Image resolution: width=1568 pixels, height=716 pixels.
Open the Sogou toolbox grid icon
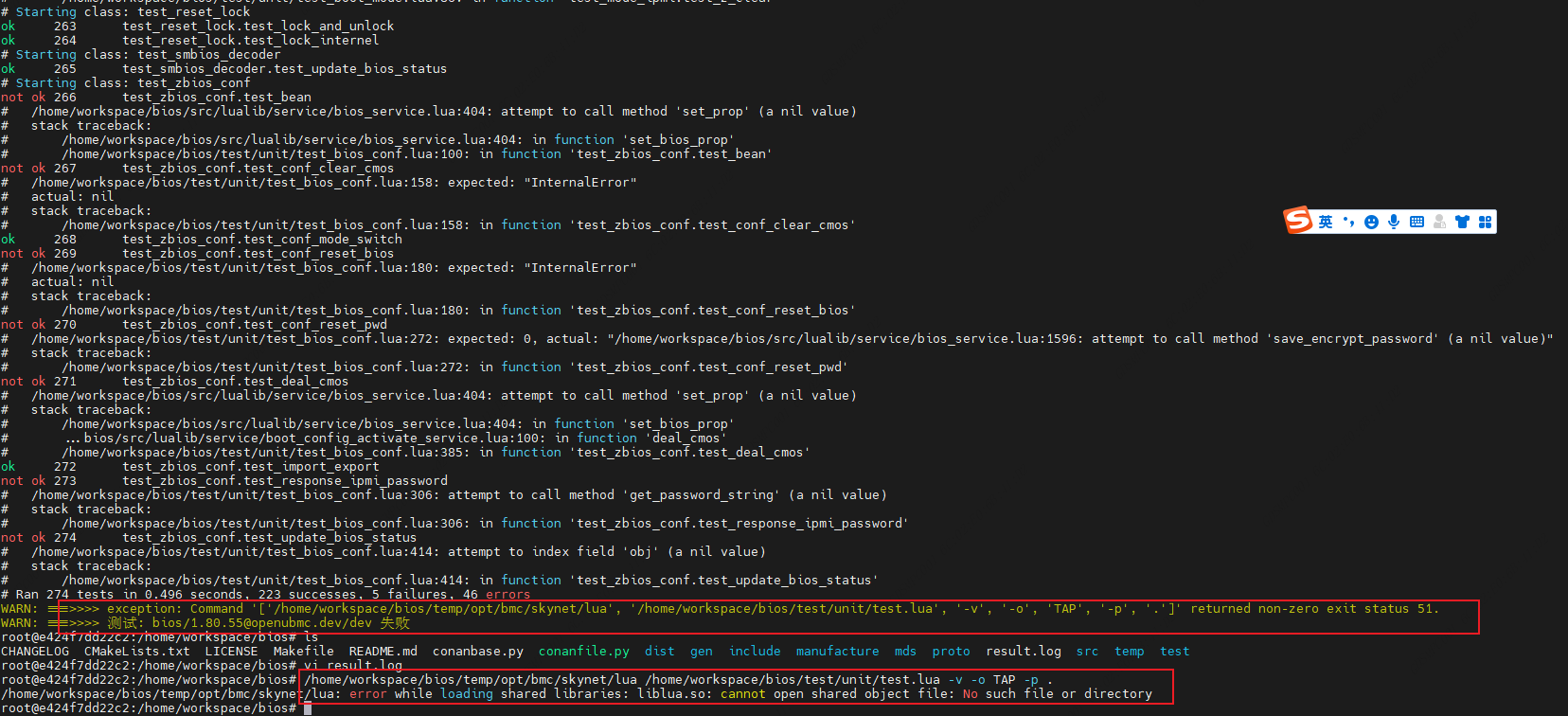click(x=1485, y=222)
